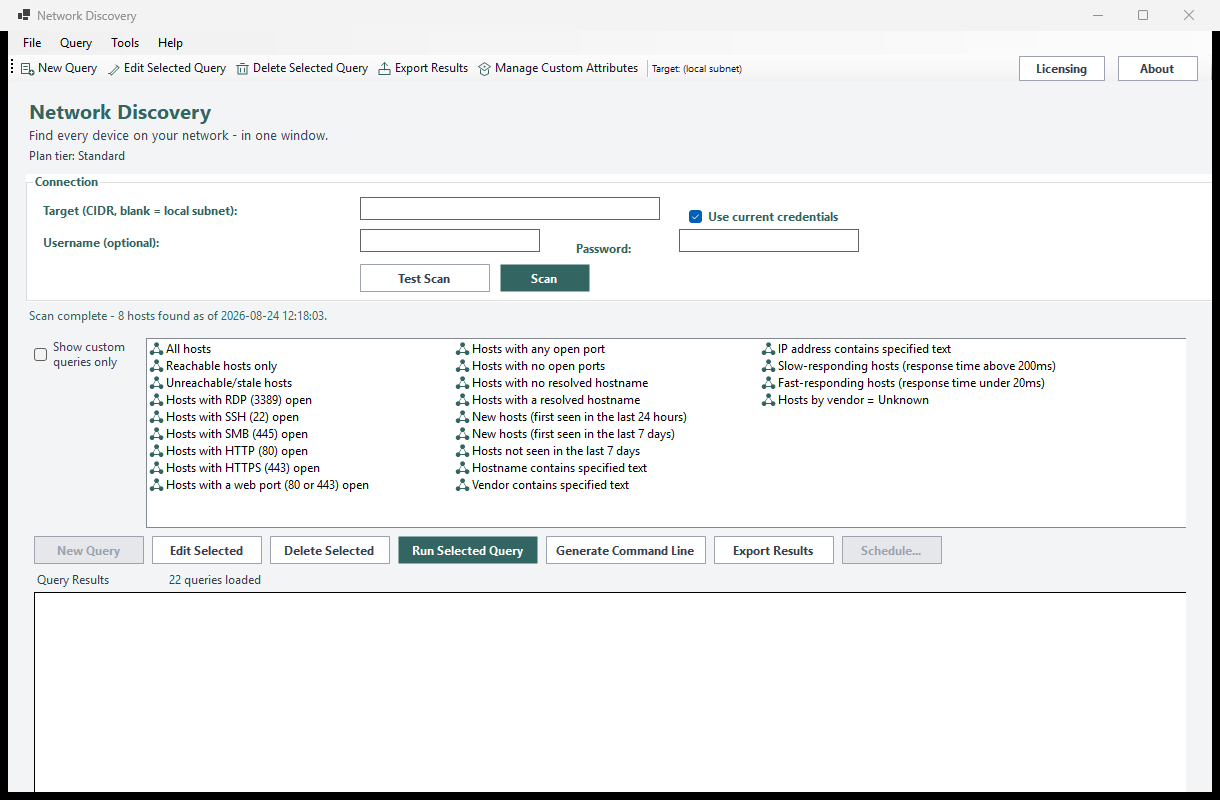Viewport: 1220px width, 800px height.
Task: Open the Tools menu
Action: click(125, 43)
